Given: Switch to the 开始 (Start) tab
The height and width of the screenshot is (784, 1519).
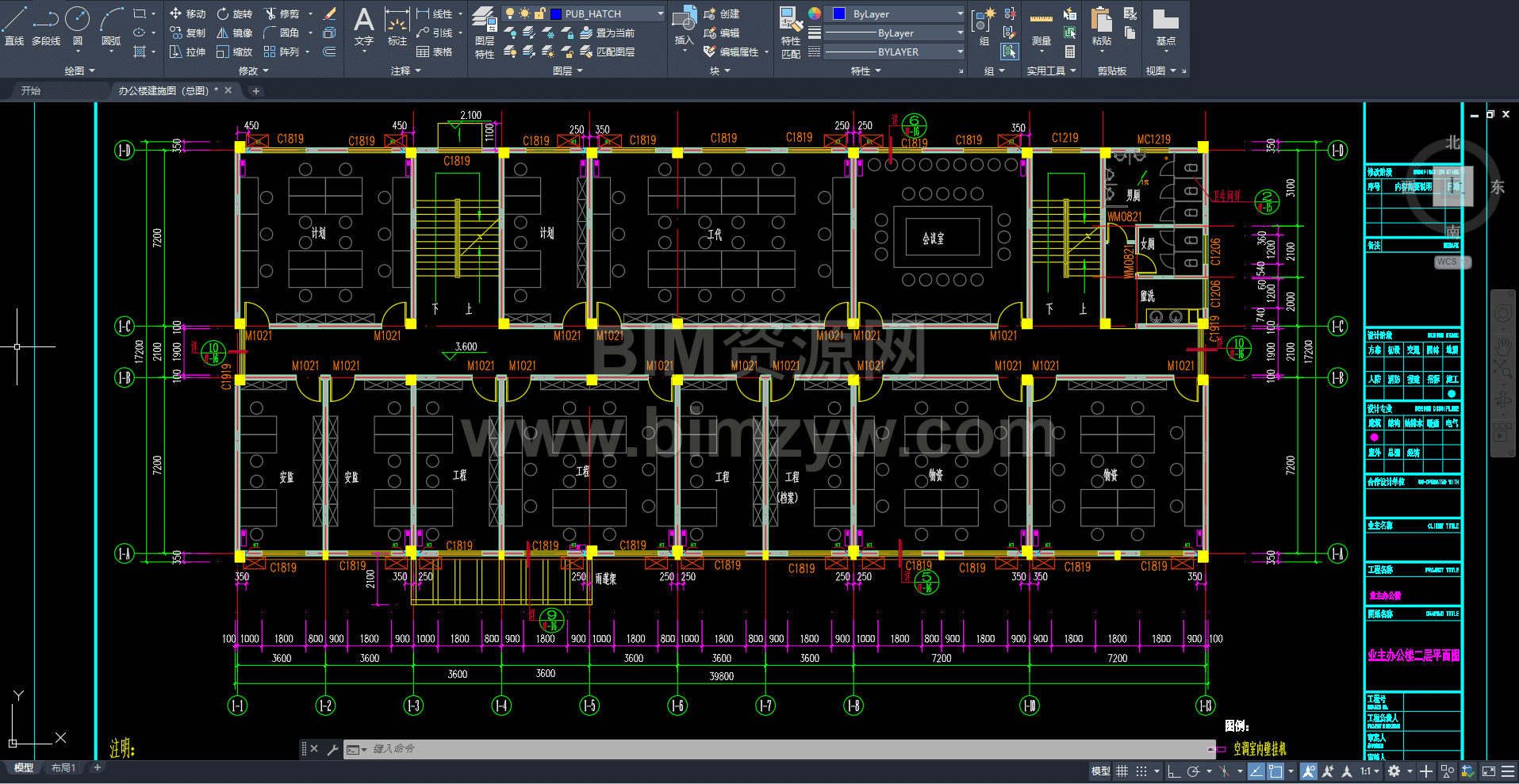Looking at the screenshot, I should point(31,91).
